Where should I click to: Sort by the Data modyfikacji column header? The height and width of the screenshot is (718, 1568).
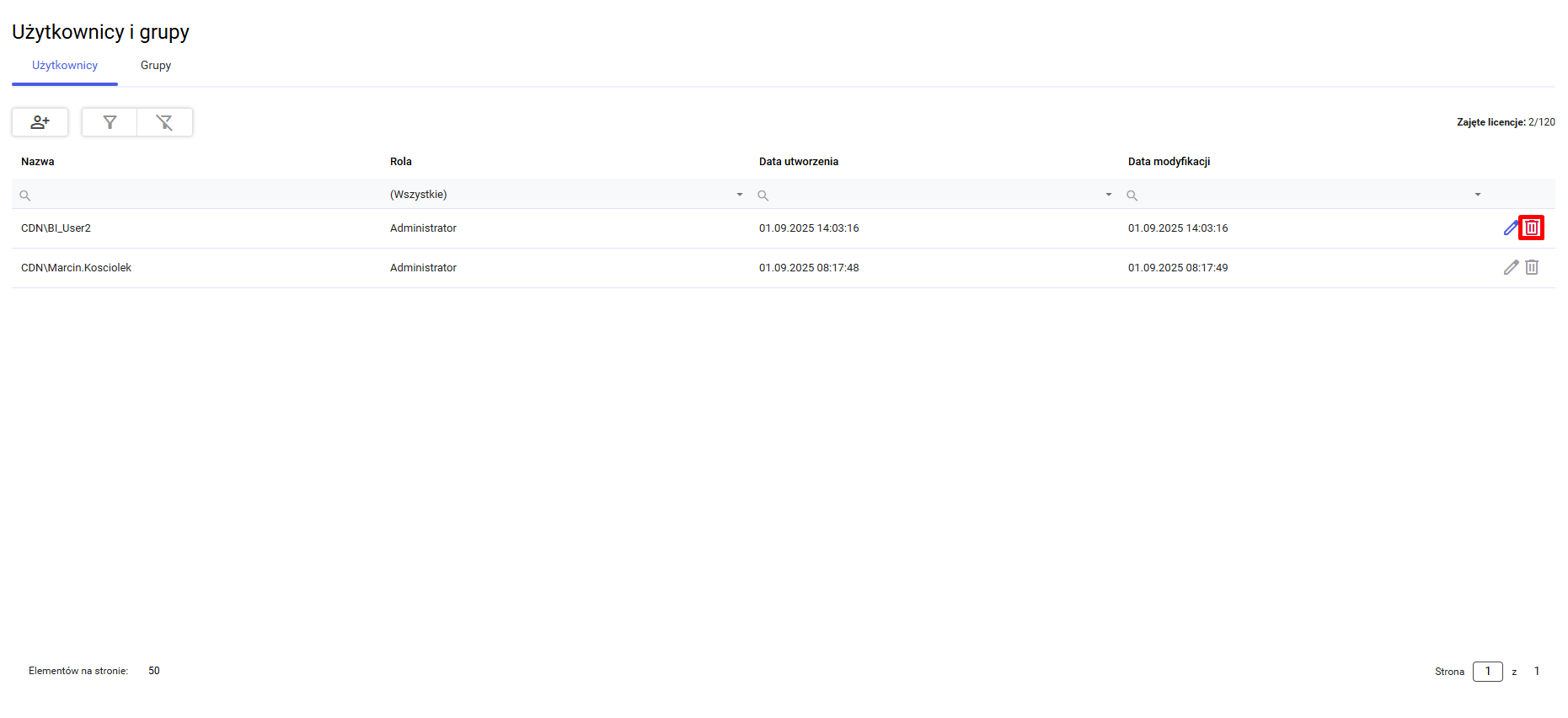coord(1169,162)
